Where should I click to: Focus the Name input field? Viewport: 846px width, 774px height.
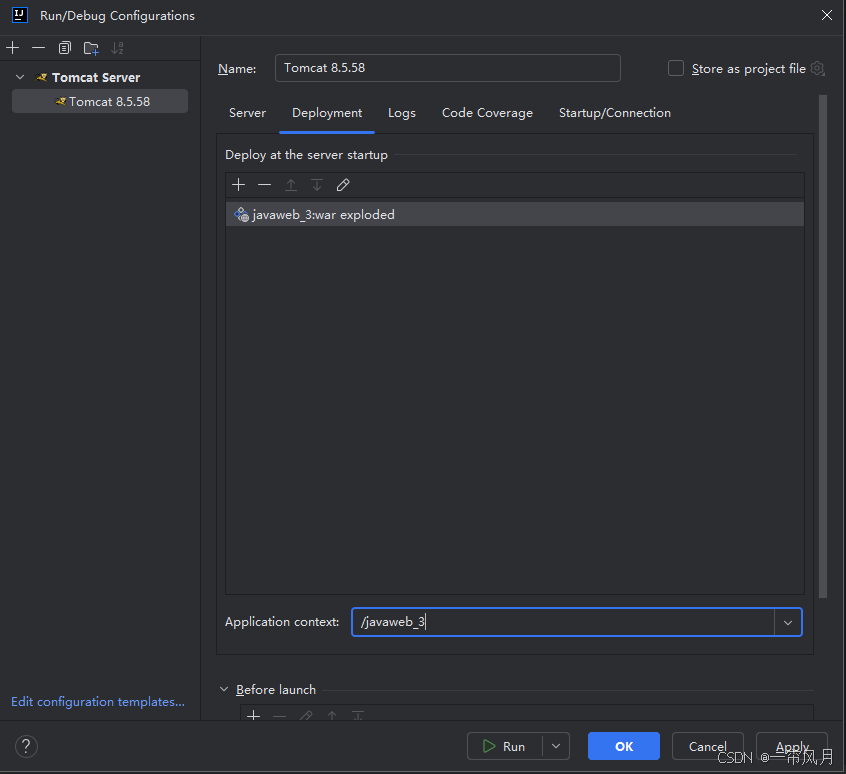(447, 68)
